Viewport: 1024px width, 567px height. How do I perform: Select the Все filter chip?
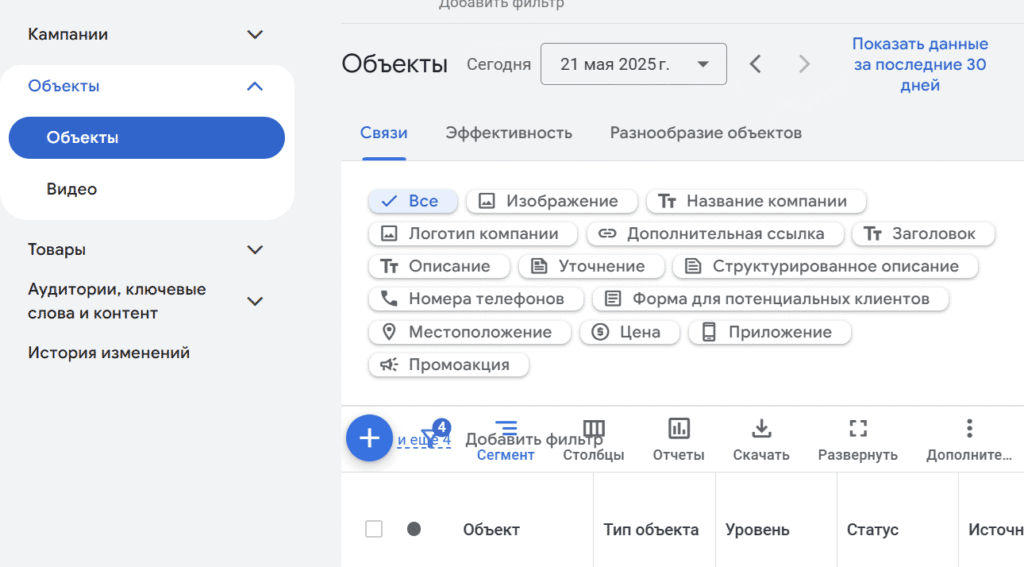[x=413, y=201]
